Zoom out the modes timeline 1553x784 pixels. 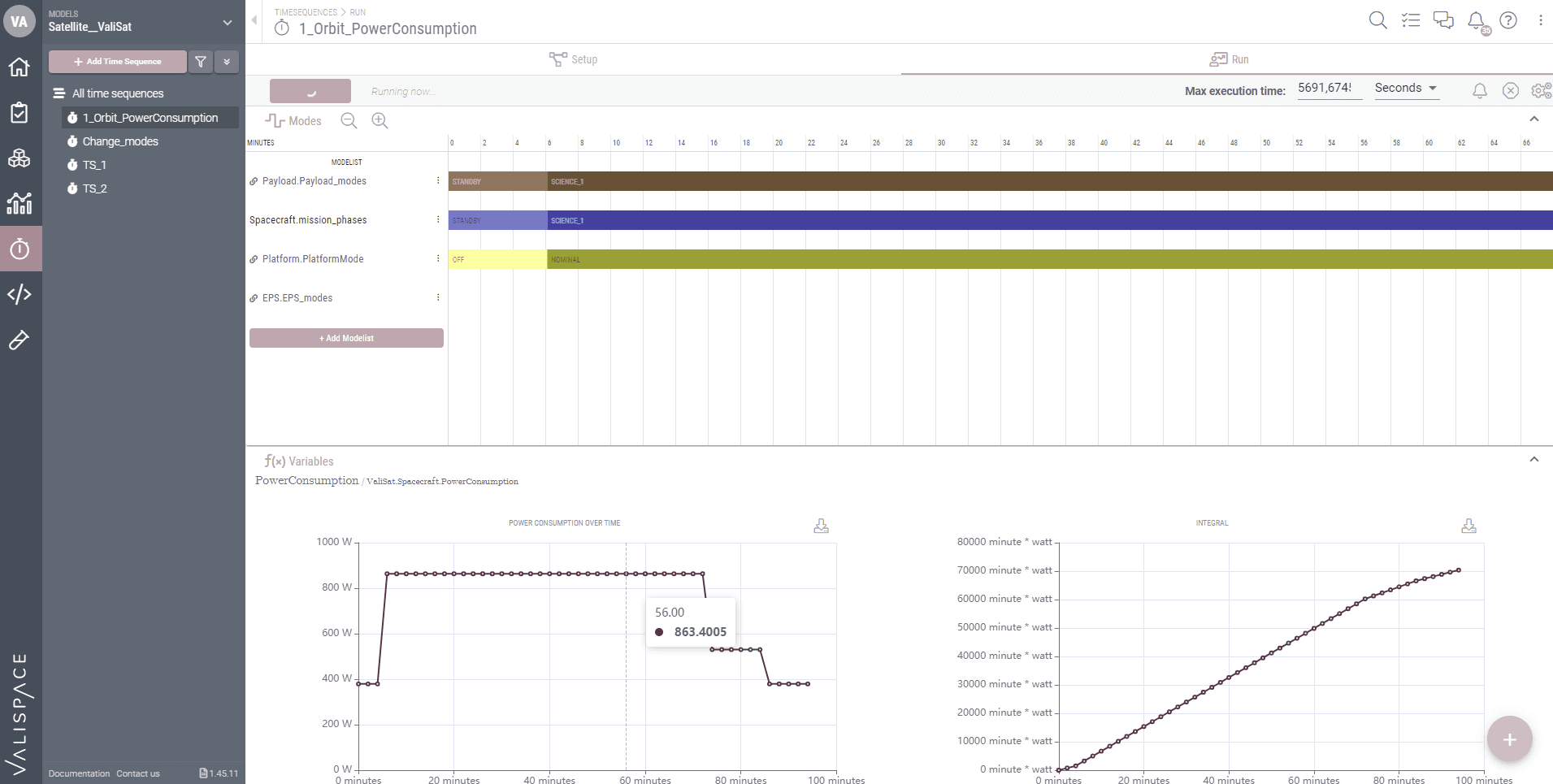[x=349, y=121]
